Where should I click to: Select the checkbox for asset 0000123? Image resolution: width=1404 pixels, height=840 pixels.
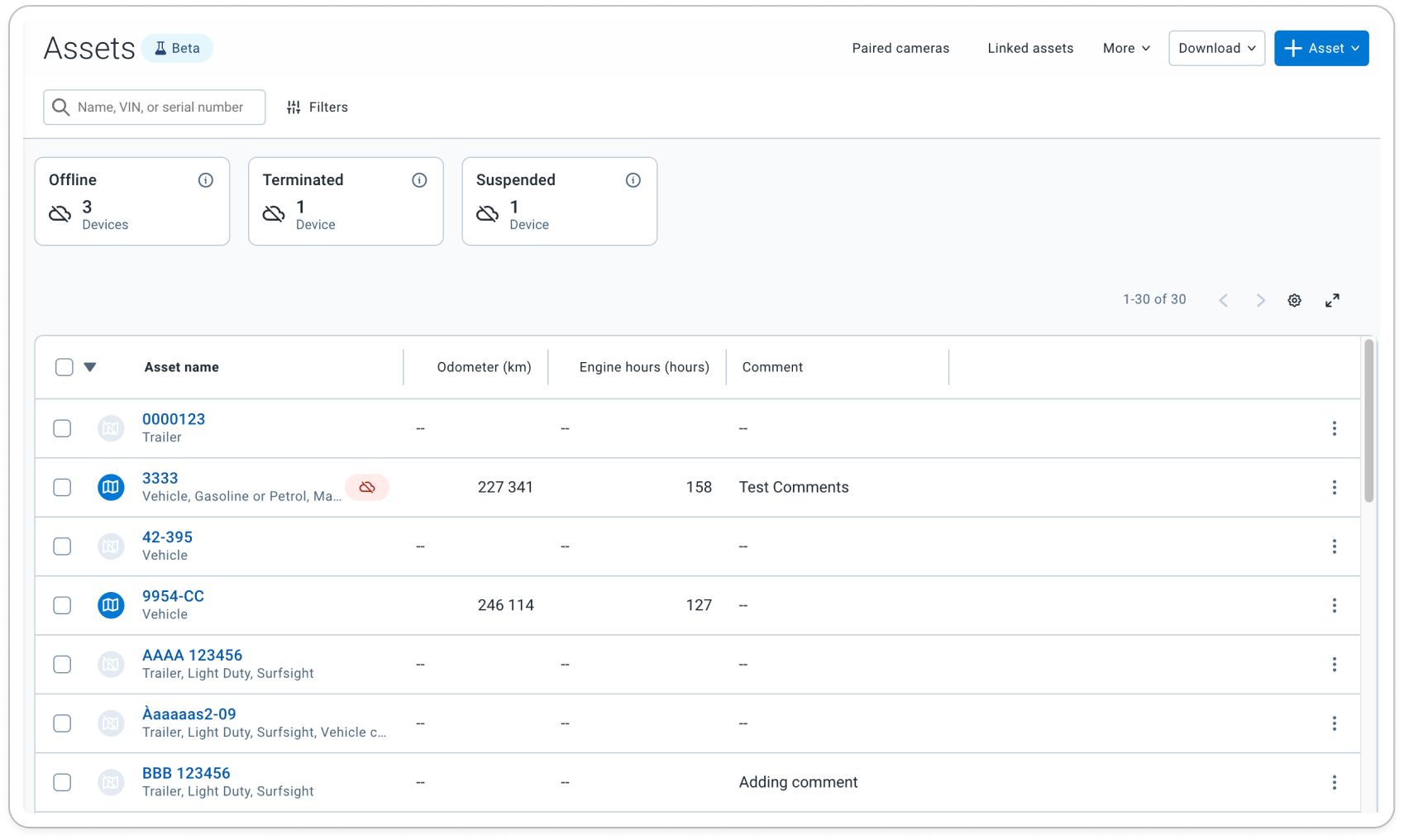point(62,427)
